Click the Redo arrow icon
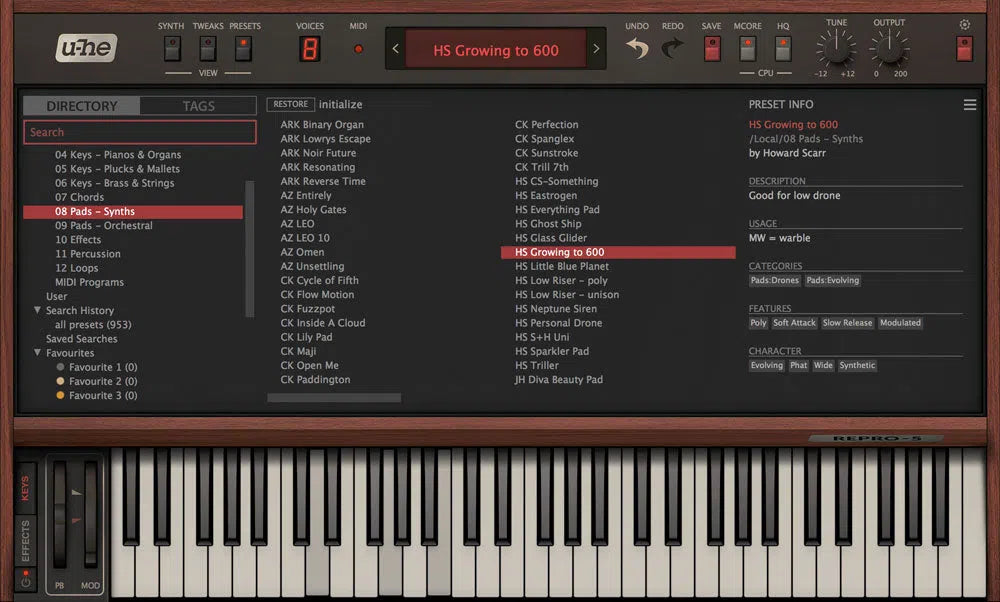Viewport: 1000px width, 602px height. pyautogui.click(x=673, y=48)
